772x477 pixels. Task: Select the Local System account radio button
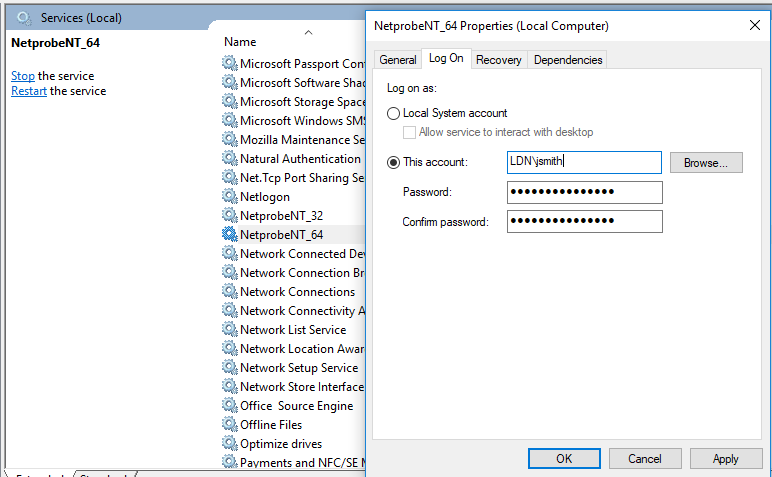[394, 114]
